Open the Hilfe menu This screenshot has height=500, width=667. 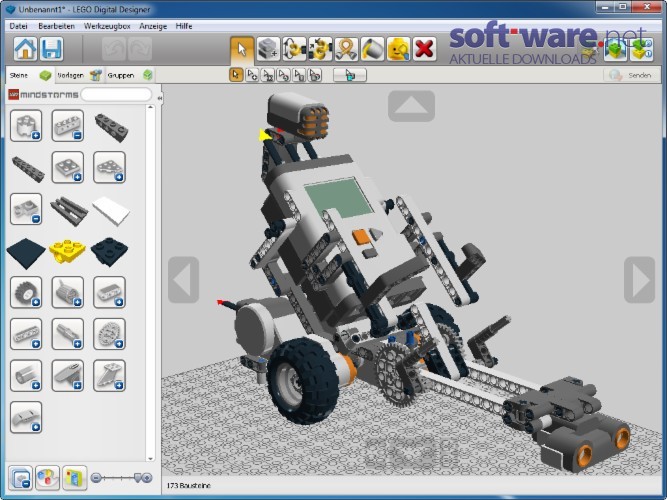point(184,26)
